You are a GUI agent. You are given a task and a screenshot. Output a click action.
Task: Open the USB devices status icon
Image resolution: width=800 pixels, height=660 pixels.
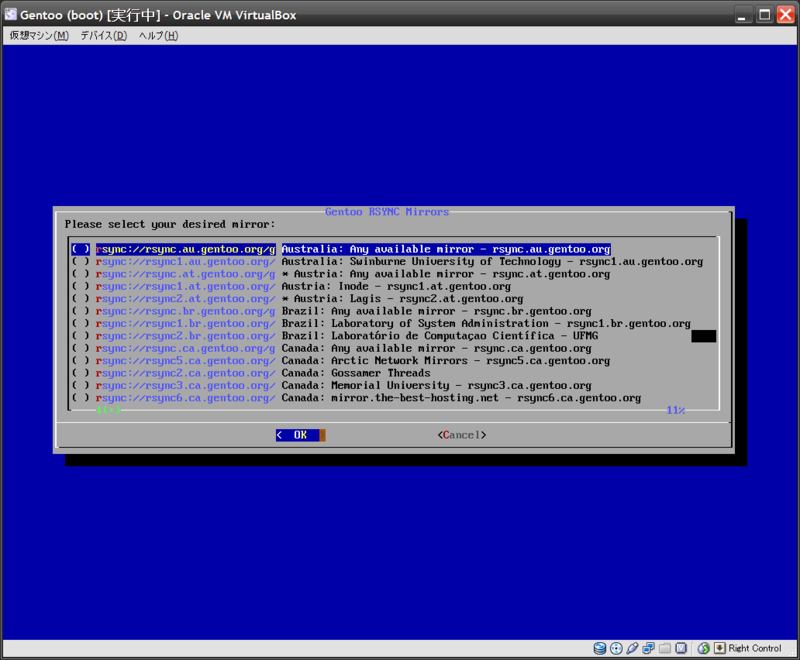pyautogui.click(x=632, y=648)
